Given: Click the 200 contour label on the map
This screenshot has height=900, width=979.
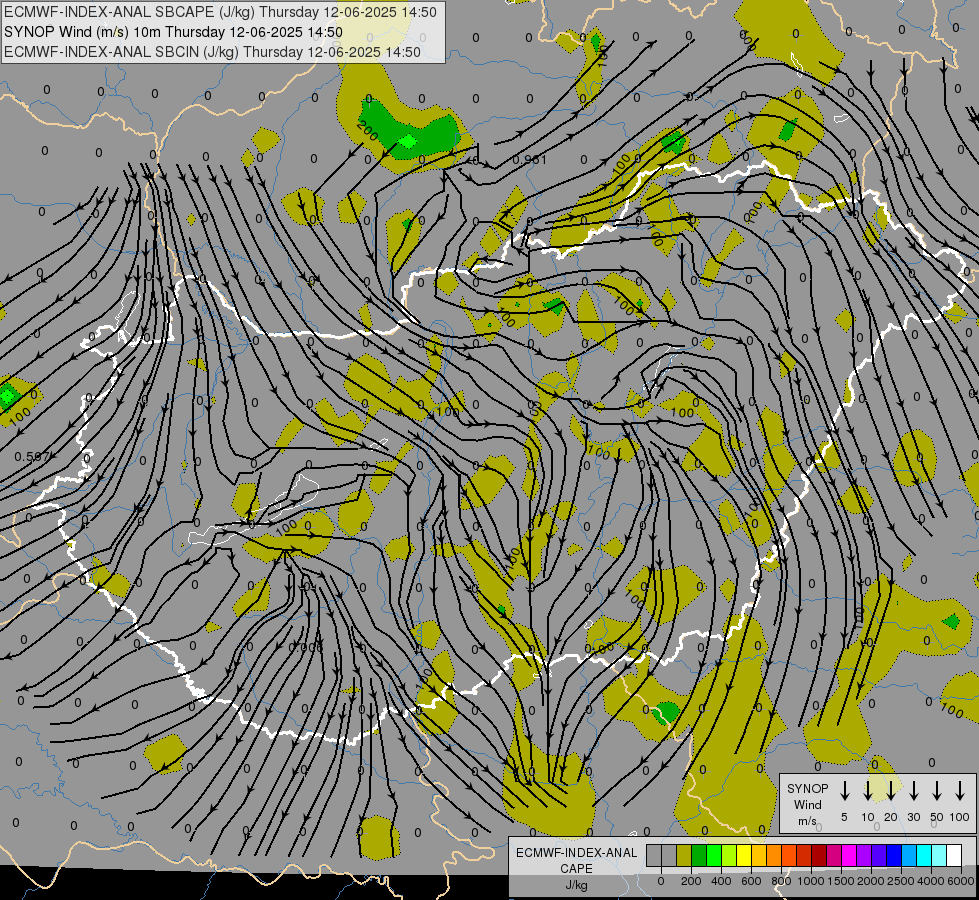Looking at the screenshot, I should [x=368, y=130].
